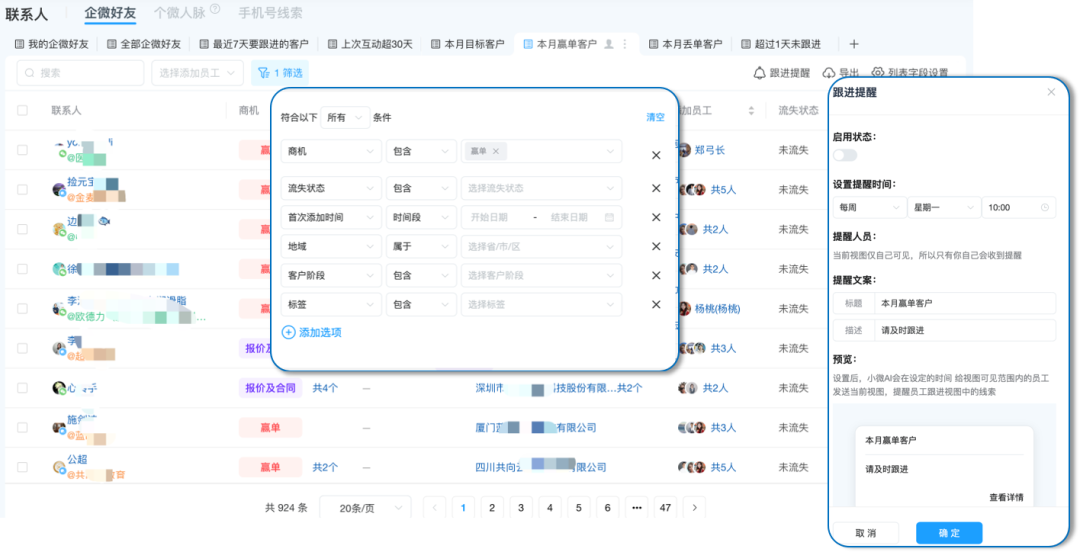Remove the 商机 filter row with its X

tap(656, 155)
